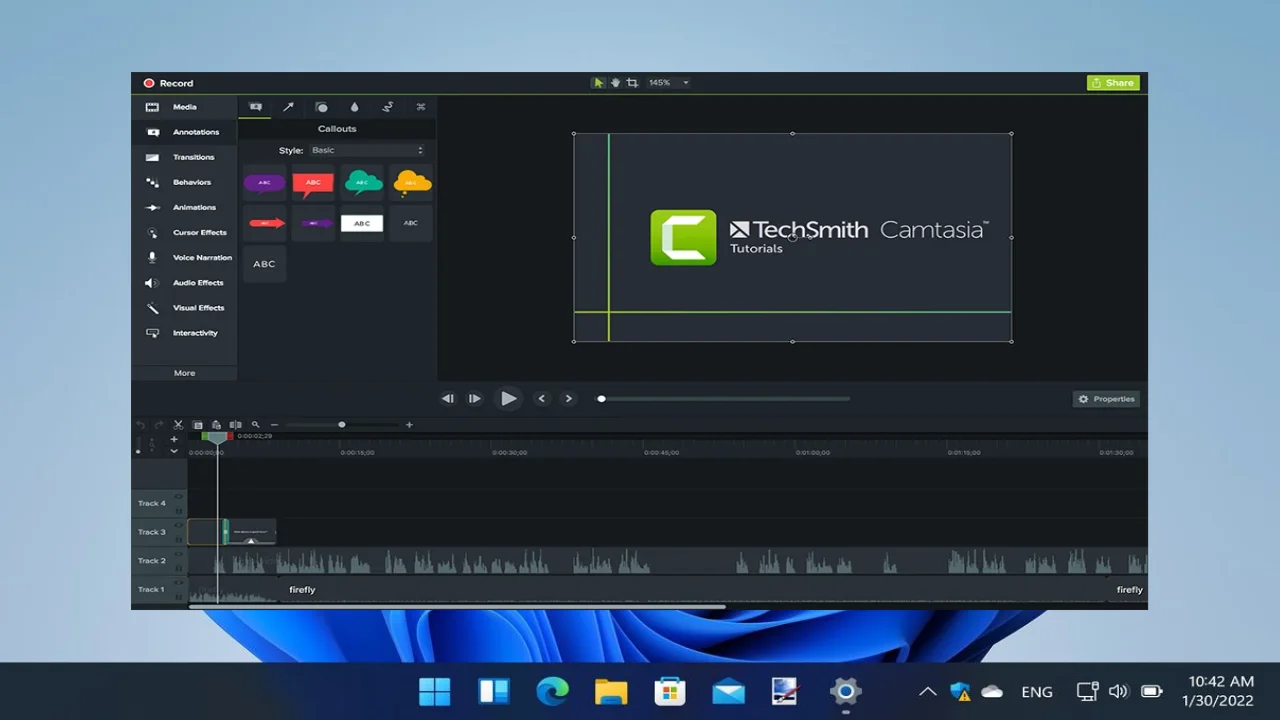Click the timeline Redo arrow
Viewport: 1280px width, 720px height.
(159, 425)
